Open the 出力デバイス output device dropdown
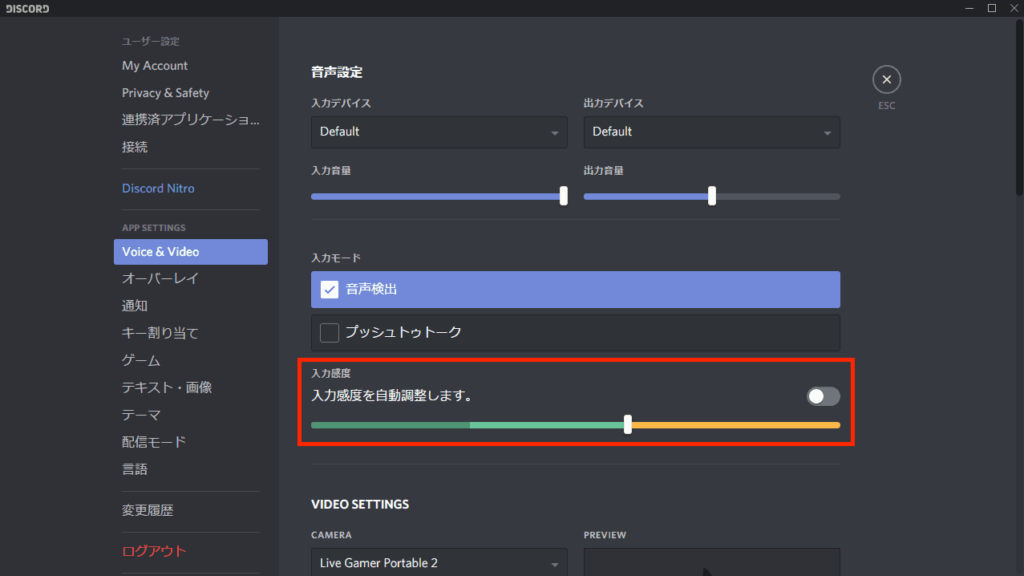The height and width of the screenshot is (576, 1024). click(711, 132)
